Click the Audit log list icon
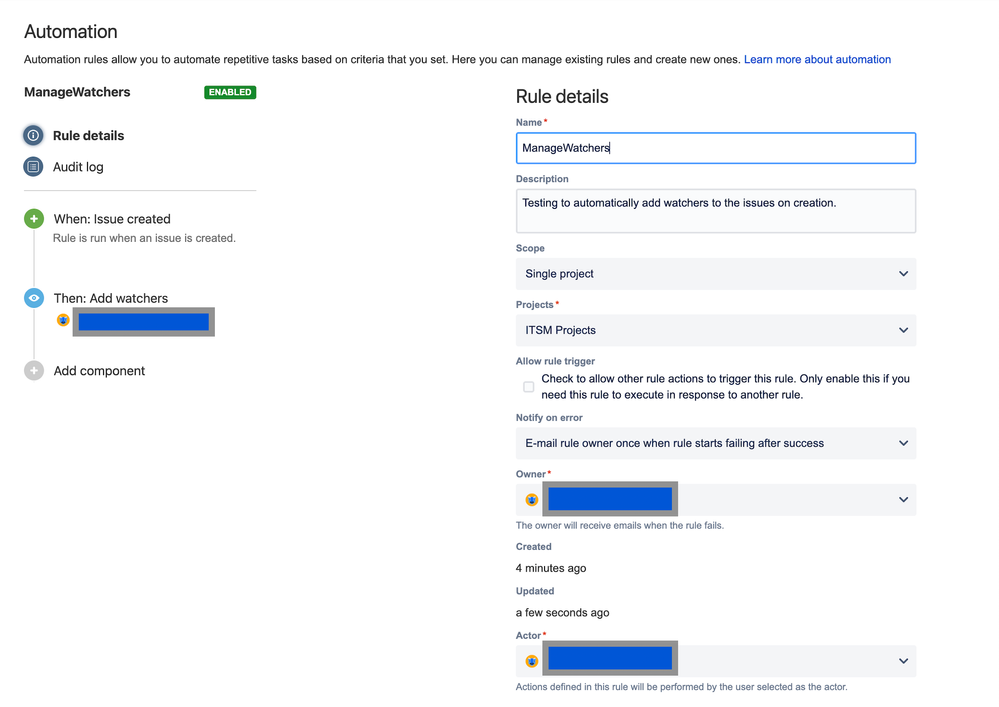Viewport: 999px width, 707px height. [x=33, y=166]
